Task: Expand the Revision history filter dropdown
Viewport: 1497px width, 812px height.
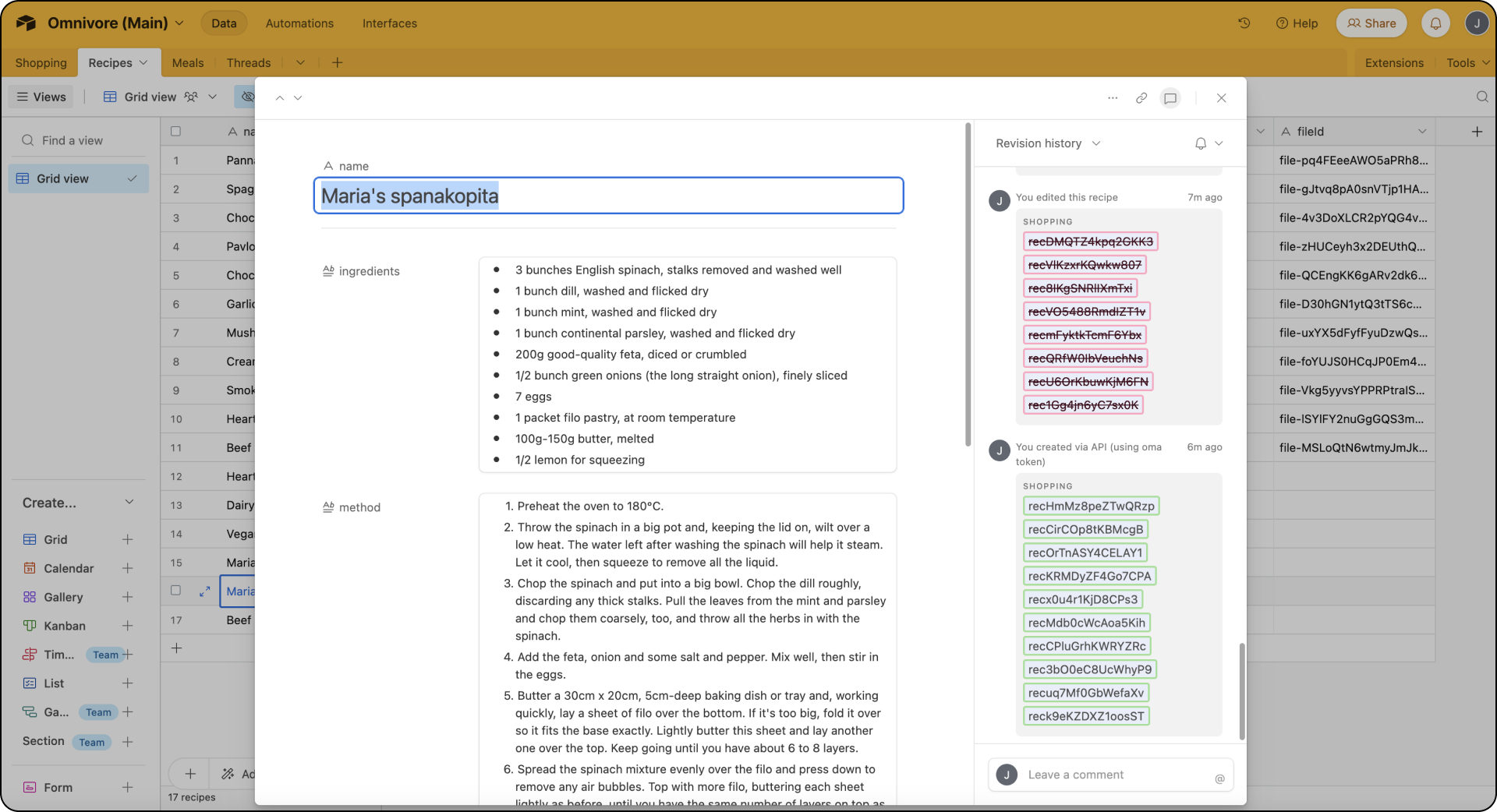Action: pyautogui.click(x=1097, y=143)
